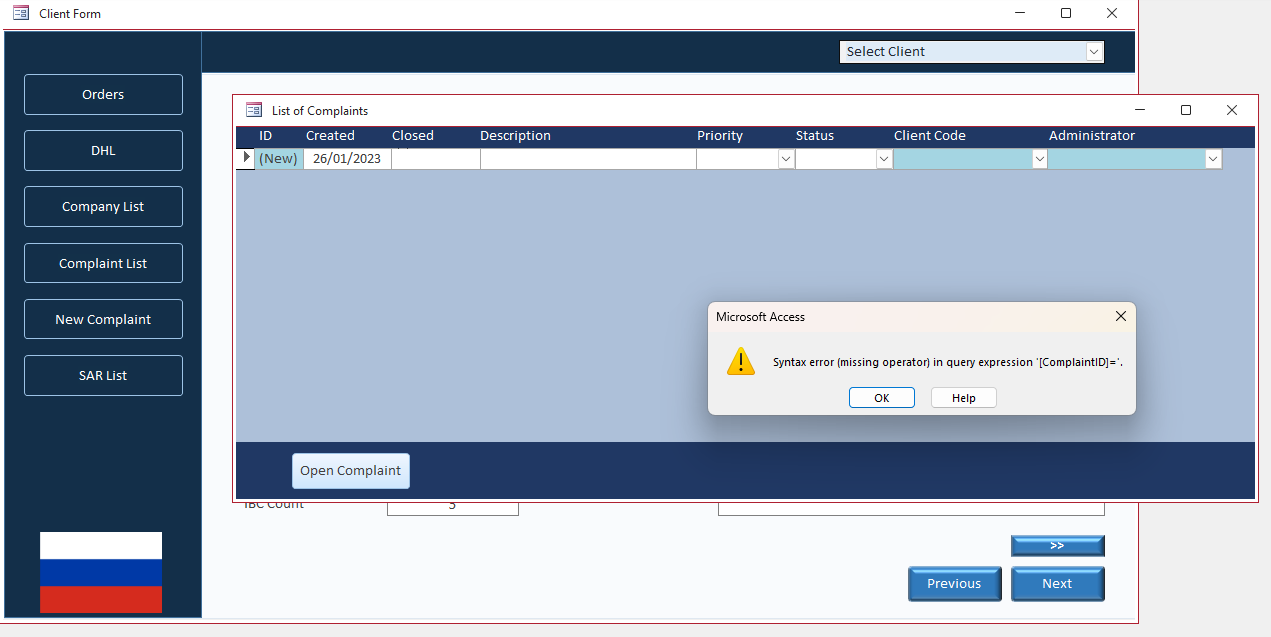Screen dimensions: 1271x637
Task: Expand the Administrator dropdown
Action: click(x=1213, y=159)
